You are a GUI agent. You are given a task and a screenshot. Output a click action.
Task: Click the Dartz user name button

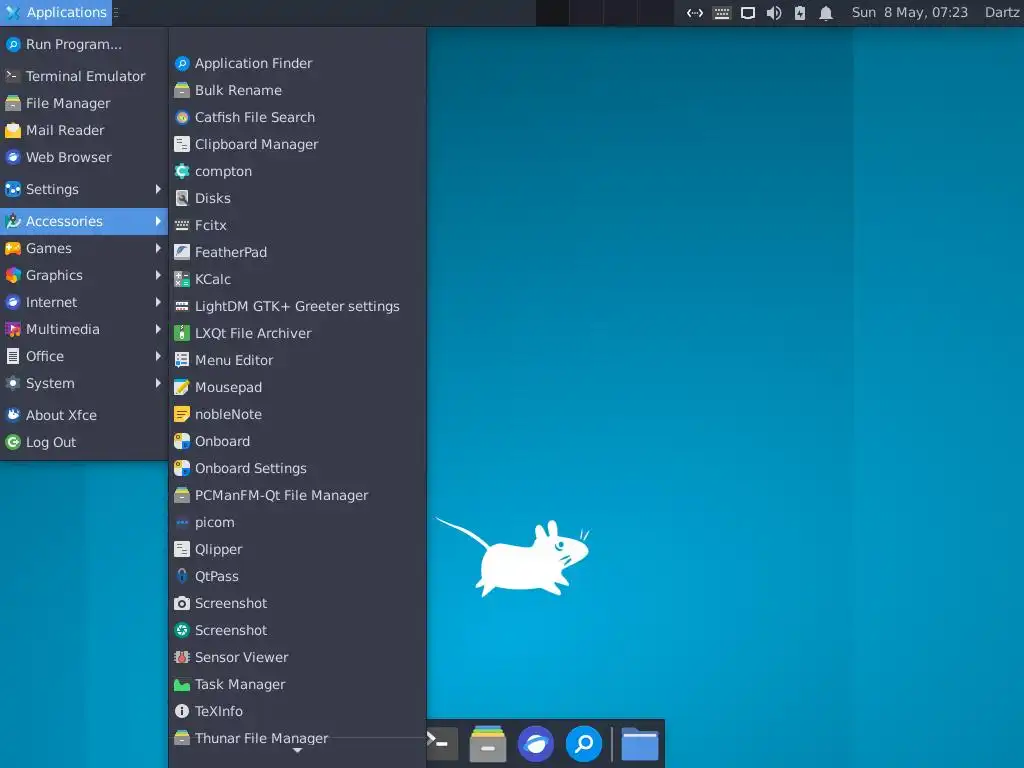[1003, 12]
